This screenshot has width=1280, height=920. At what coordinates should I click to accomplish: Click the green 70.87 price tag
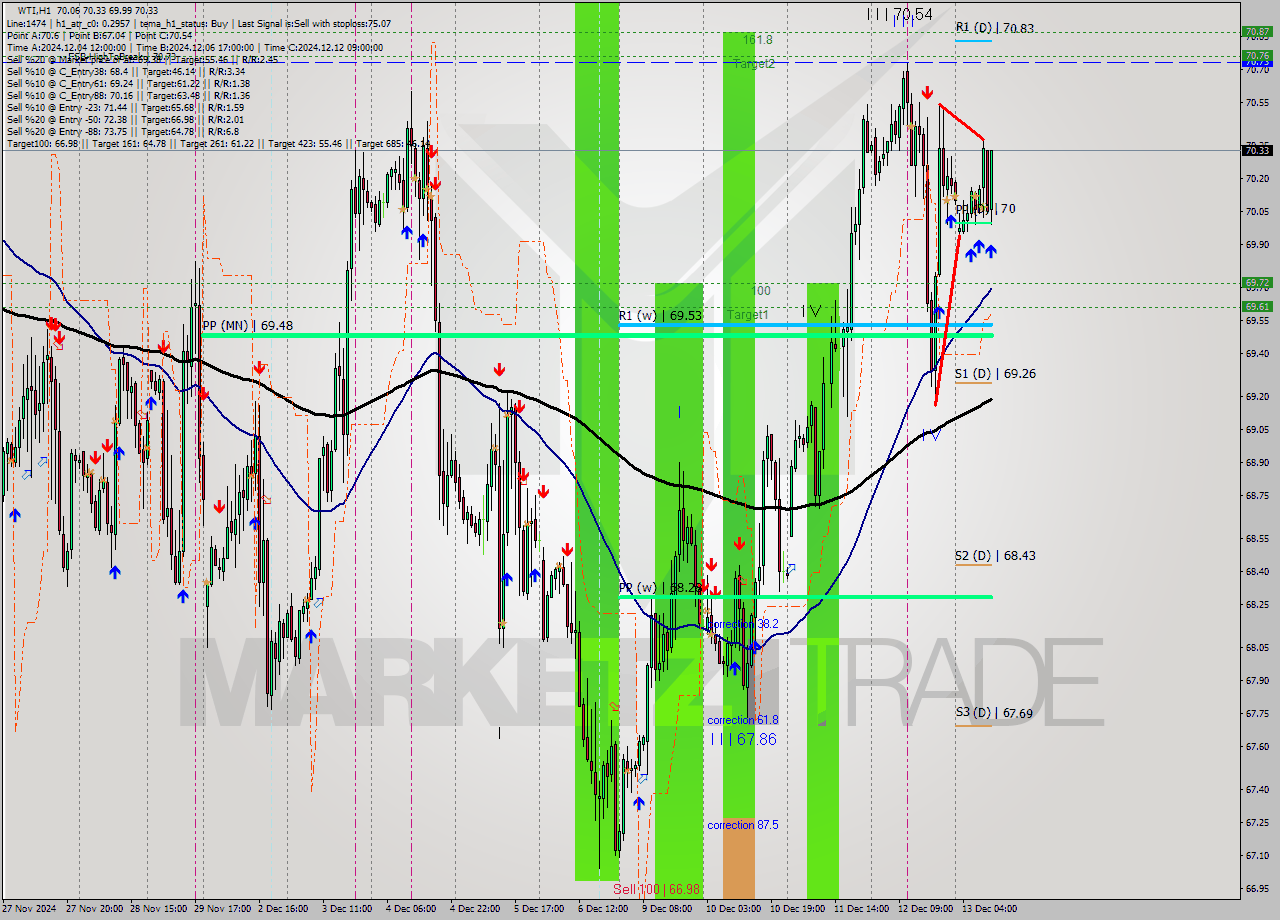[x=1257, y=32]
